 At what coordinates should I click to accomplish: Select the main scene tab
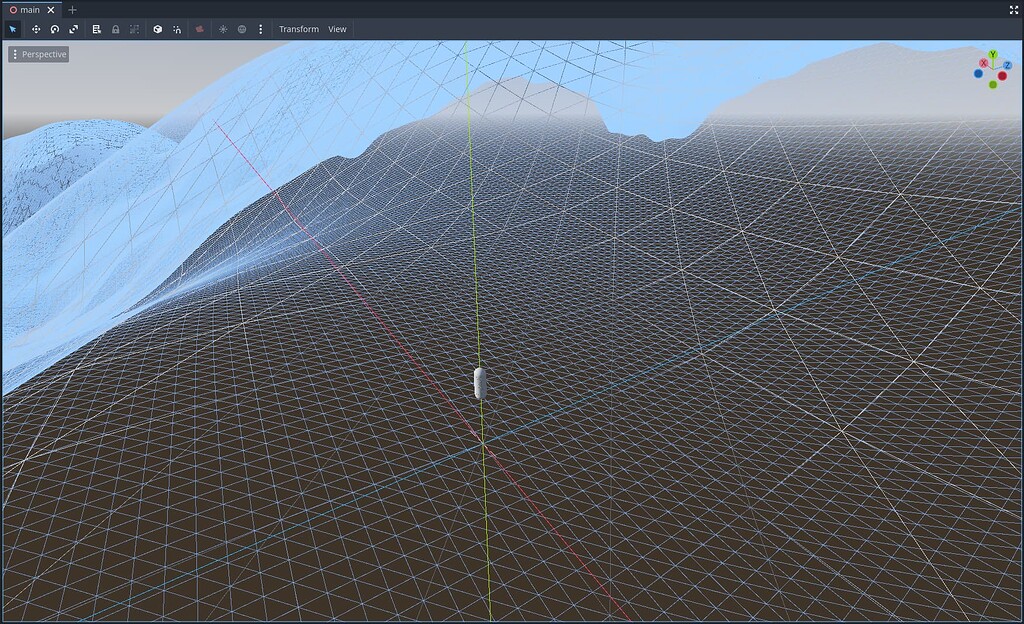tap(28, 9)
